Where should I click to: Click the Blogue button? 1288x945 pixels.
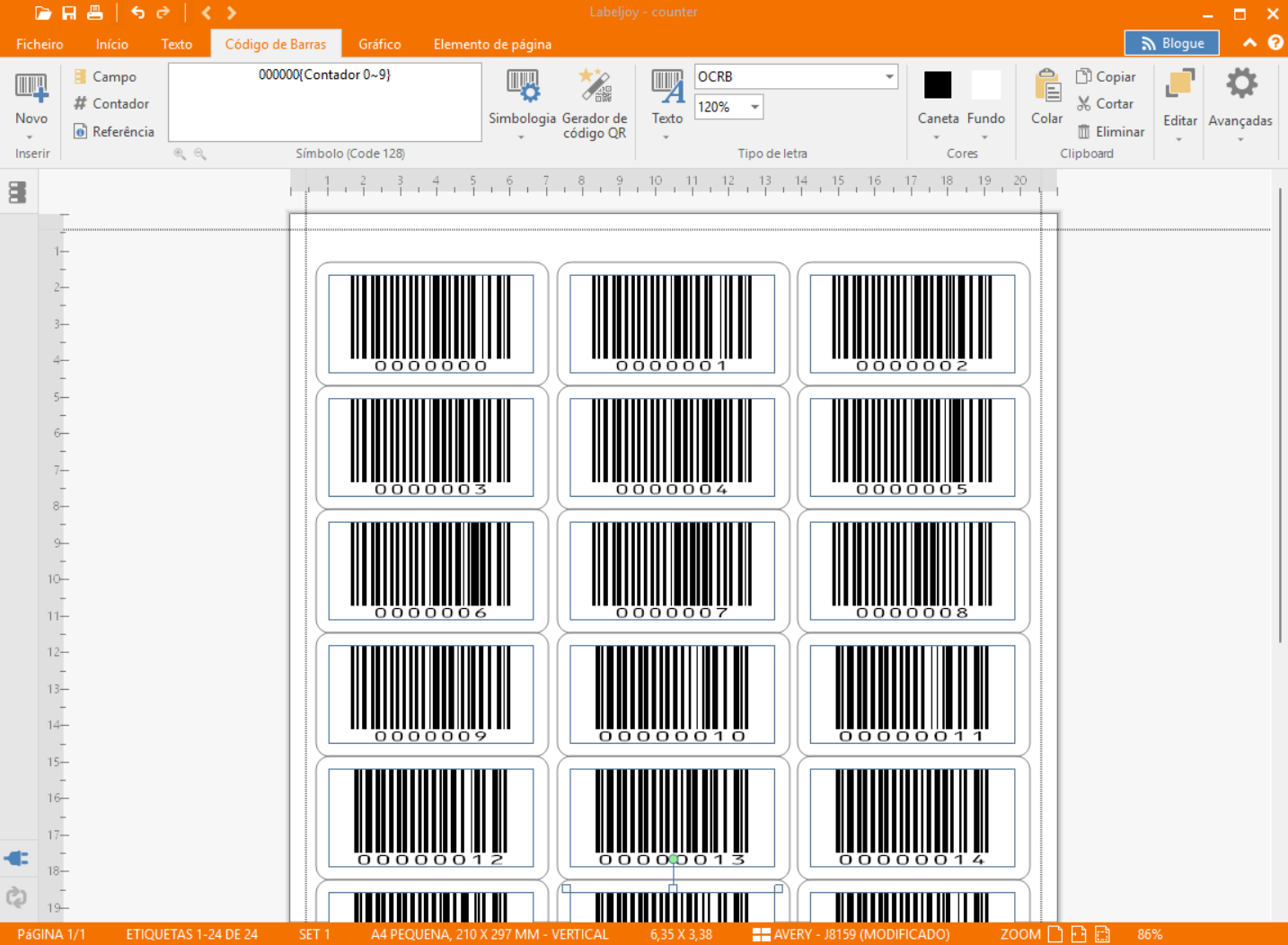(1171, 43)
